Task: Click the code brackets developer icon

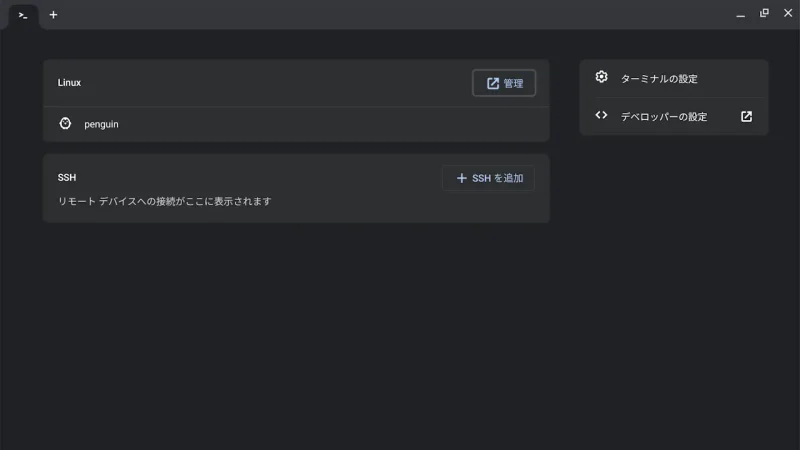Action: (601, 115)
